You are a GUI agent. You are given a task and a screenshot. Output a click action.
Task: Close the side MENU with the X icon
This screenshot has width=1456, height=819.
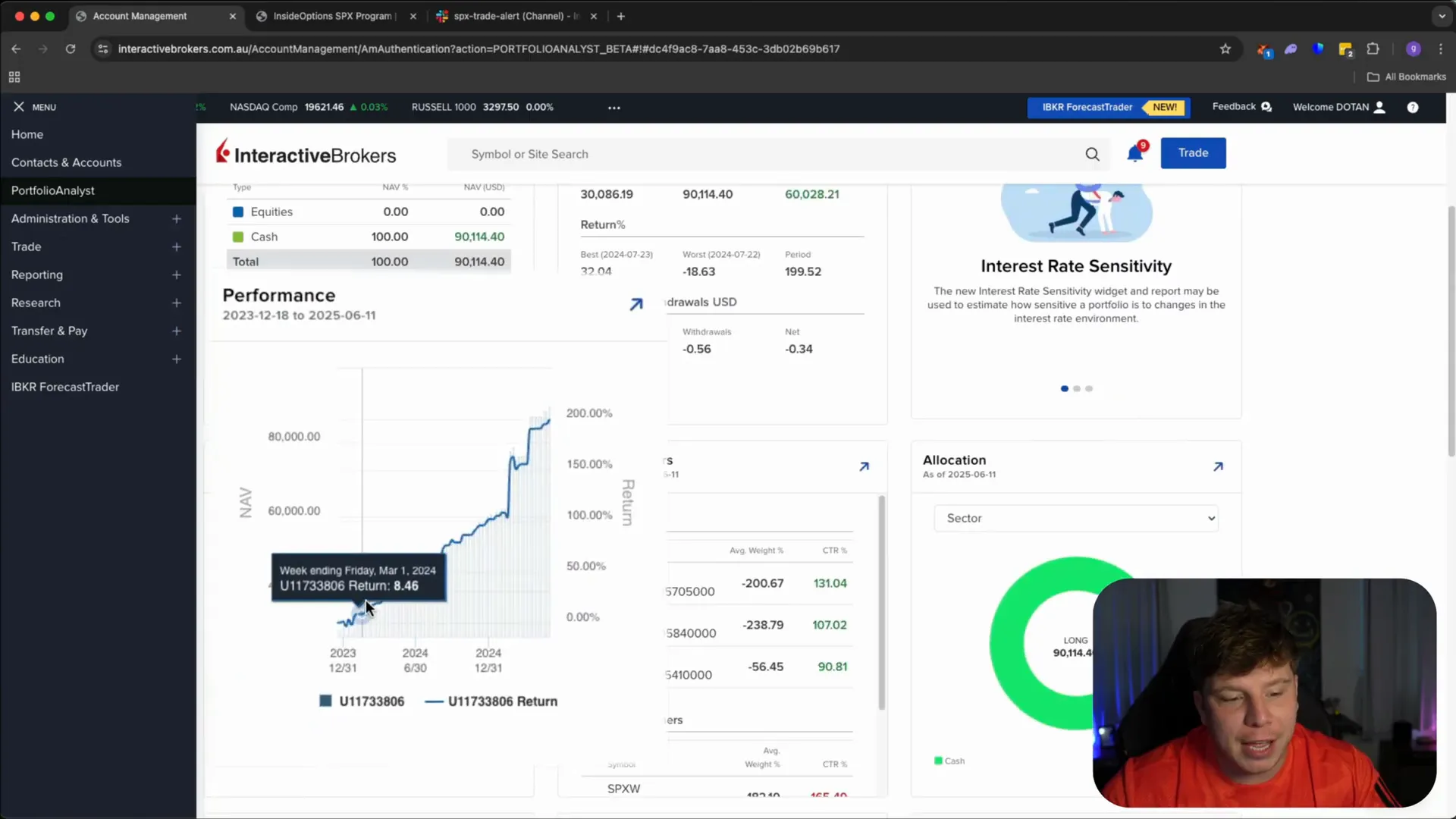tap(19, 107)
